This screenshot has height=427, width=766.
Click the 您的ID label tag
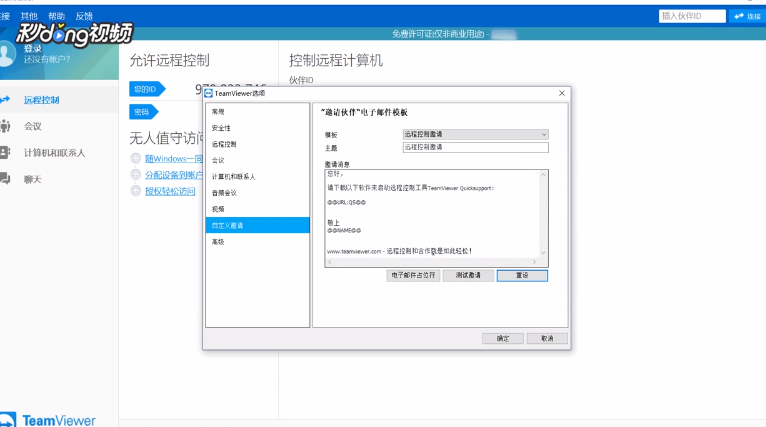(147, 89)
